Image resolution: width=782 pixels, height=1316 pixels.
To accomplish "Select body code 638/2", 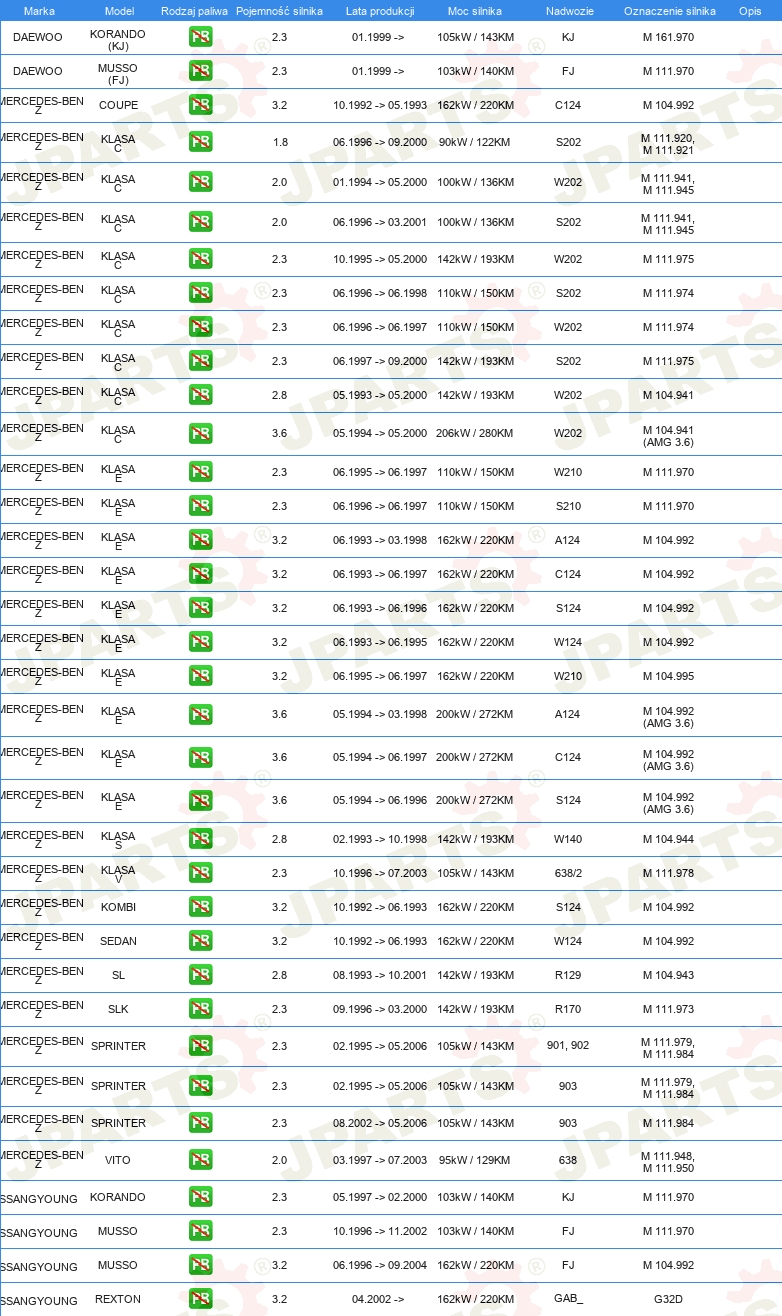I will [x=568, y=873].
